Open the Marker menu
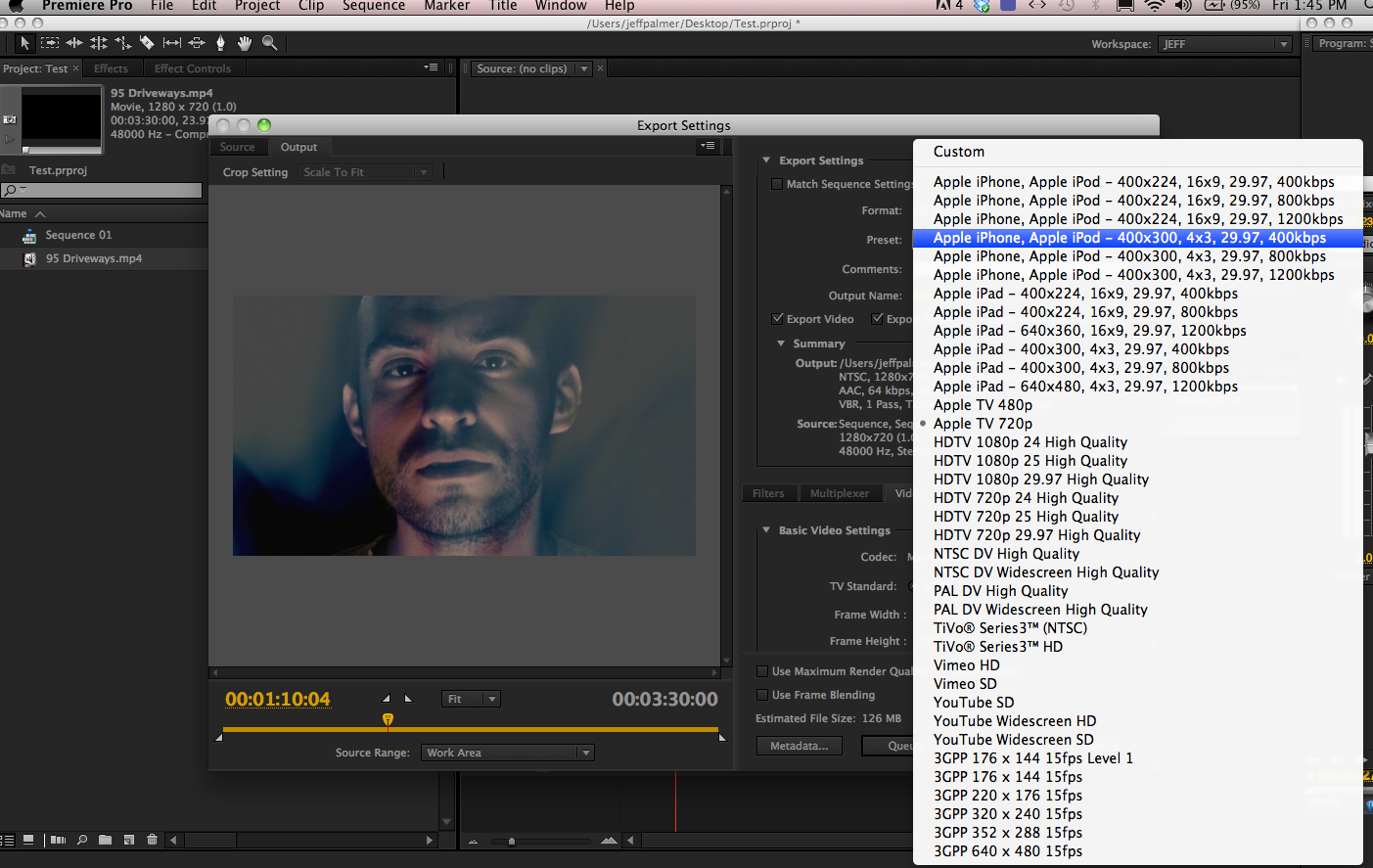The width and height of the screenshot is (1373, 868). pyautogui.click(x=447, y=6)
